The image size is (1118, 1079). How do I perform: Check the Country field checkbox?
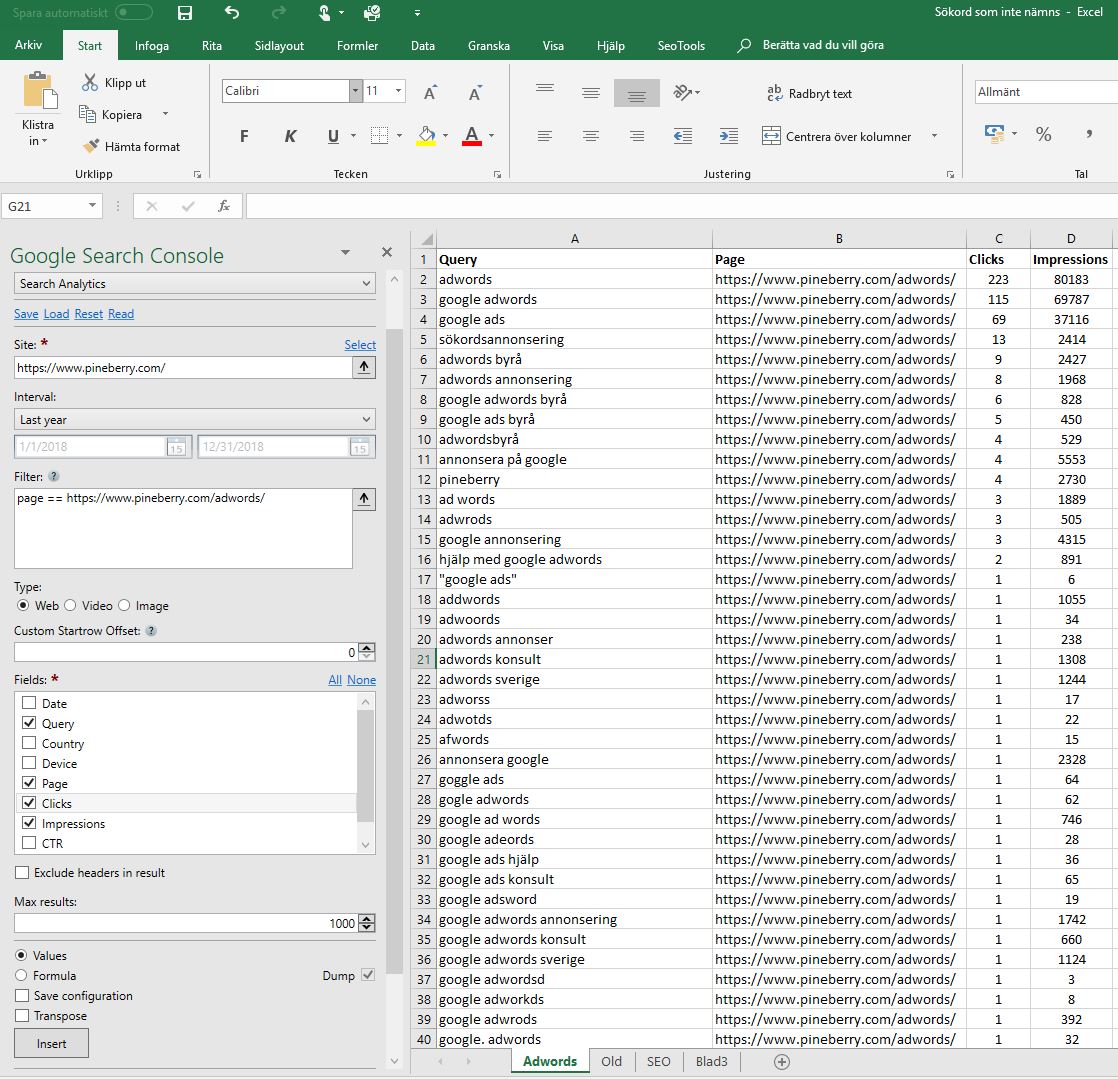[x=29, y=743]
